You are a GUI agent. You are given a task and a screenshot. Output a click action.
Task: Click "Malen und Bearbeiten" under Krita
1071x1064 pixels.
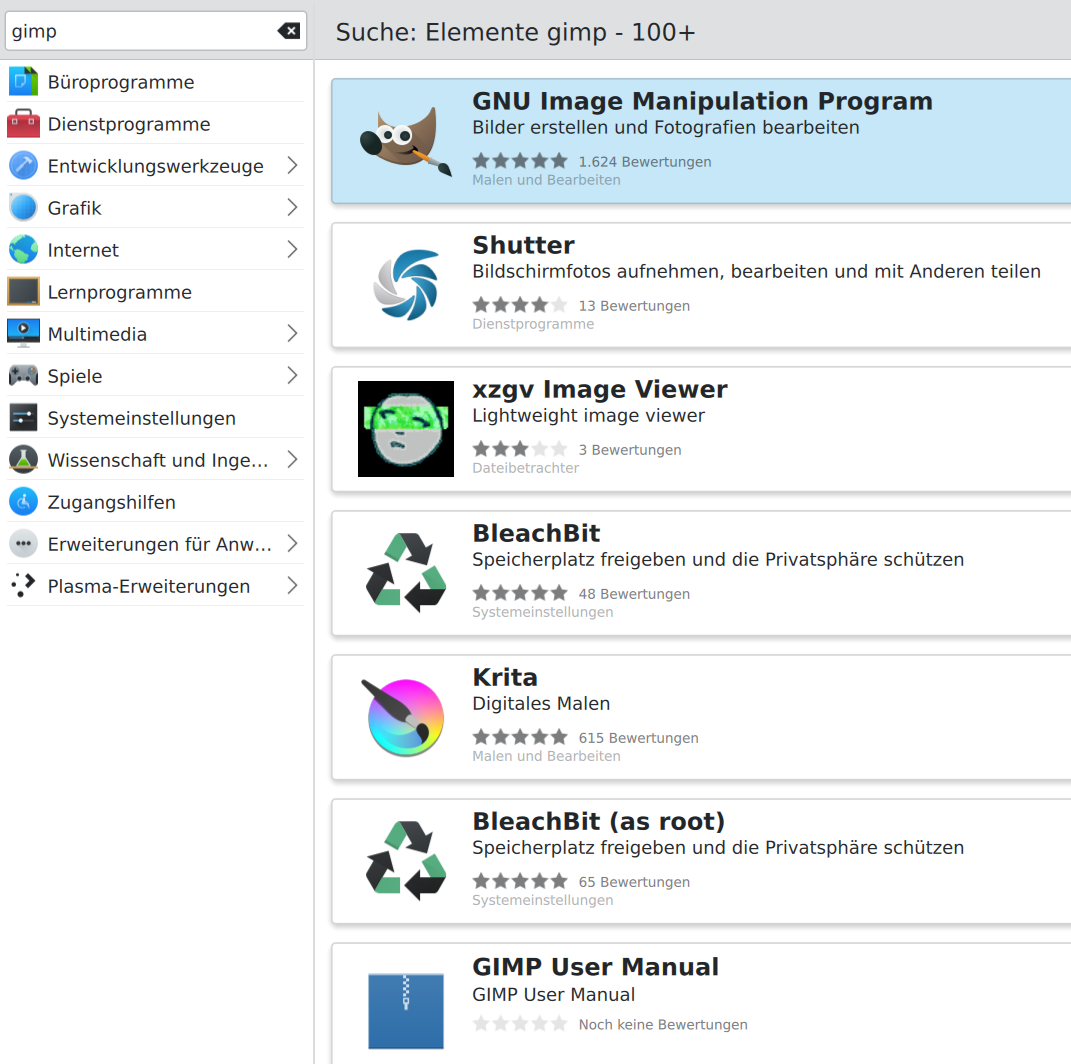pyautogui.click(x=546, y=756)
